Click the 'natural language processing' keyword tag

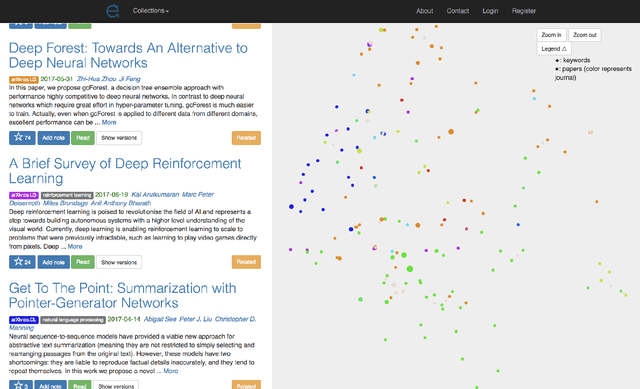pyautogui.click(x=73, y=320)
